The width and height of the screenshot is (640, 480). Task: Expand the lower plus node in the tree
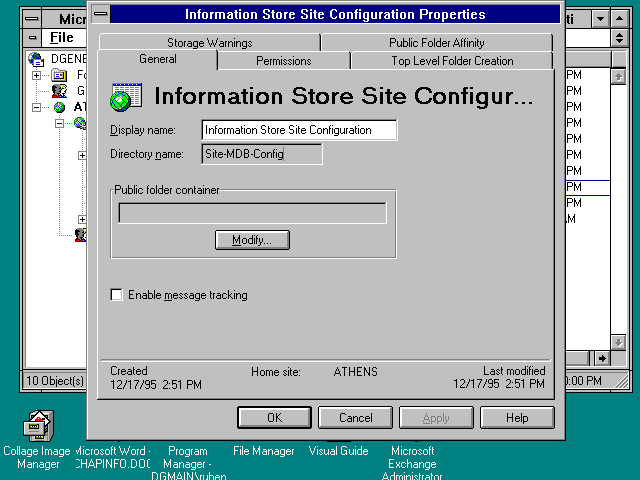[82, 220]
